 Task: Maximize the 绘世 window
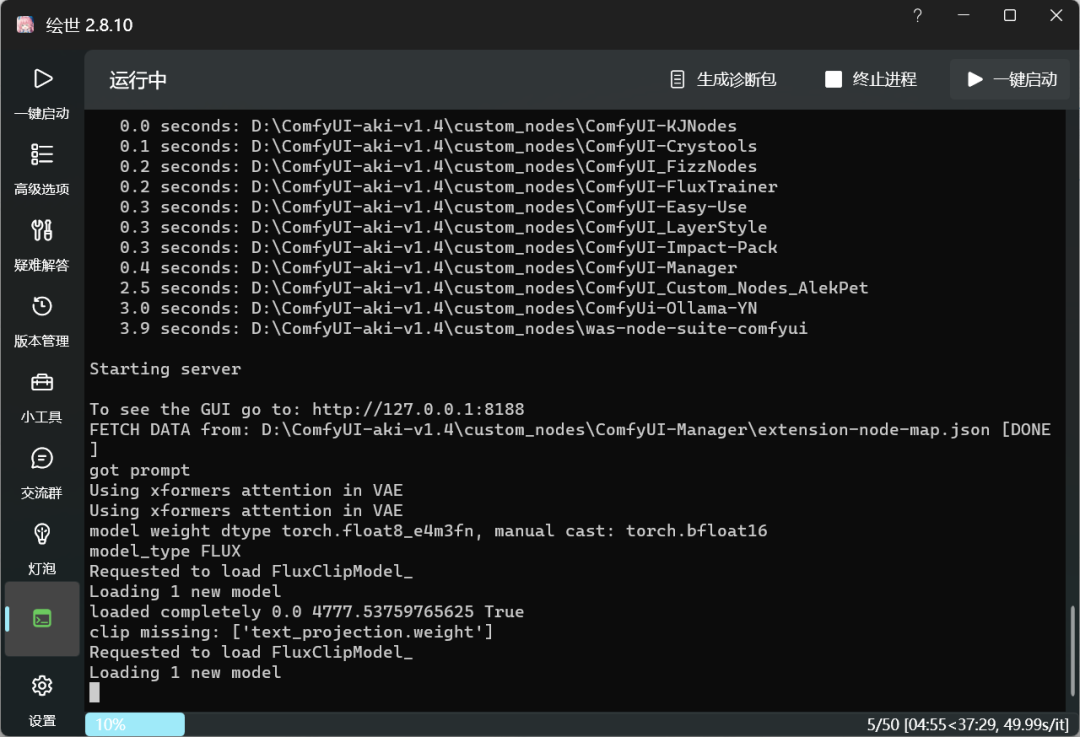pos(1010,15)
